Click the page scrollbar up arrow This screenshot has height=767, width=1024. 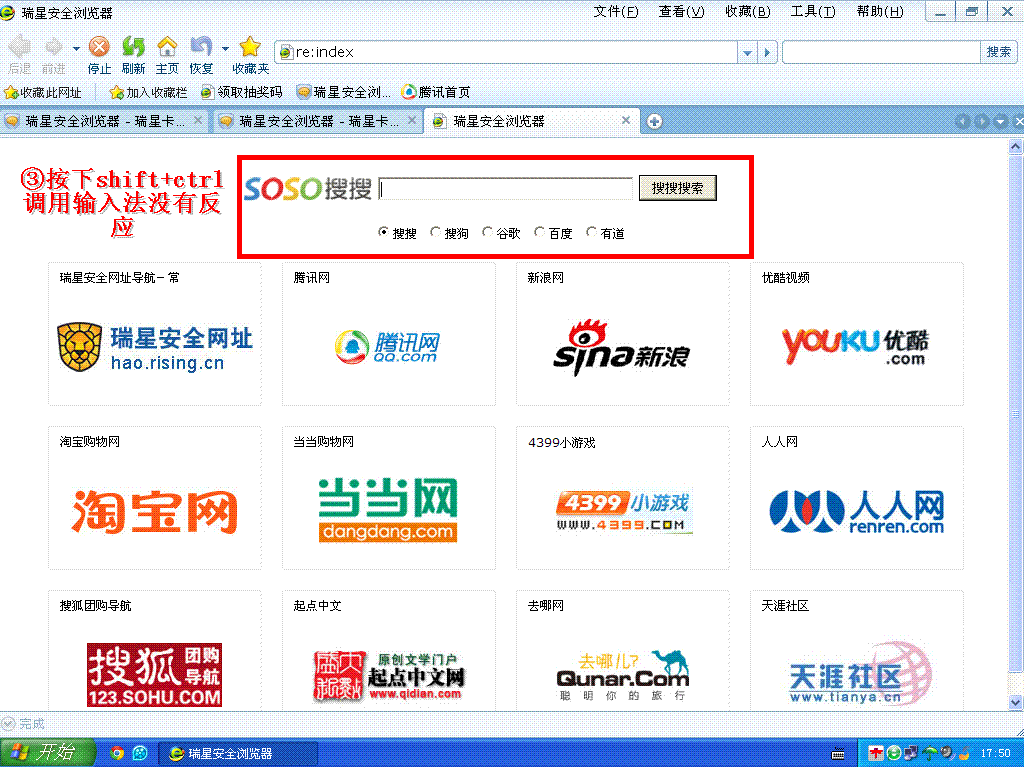point(1015,146)
